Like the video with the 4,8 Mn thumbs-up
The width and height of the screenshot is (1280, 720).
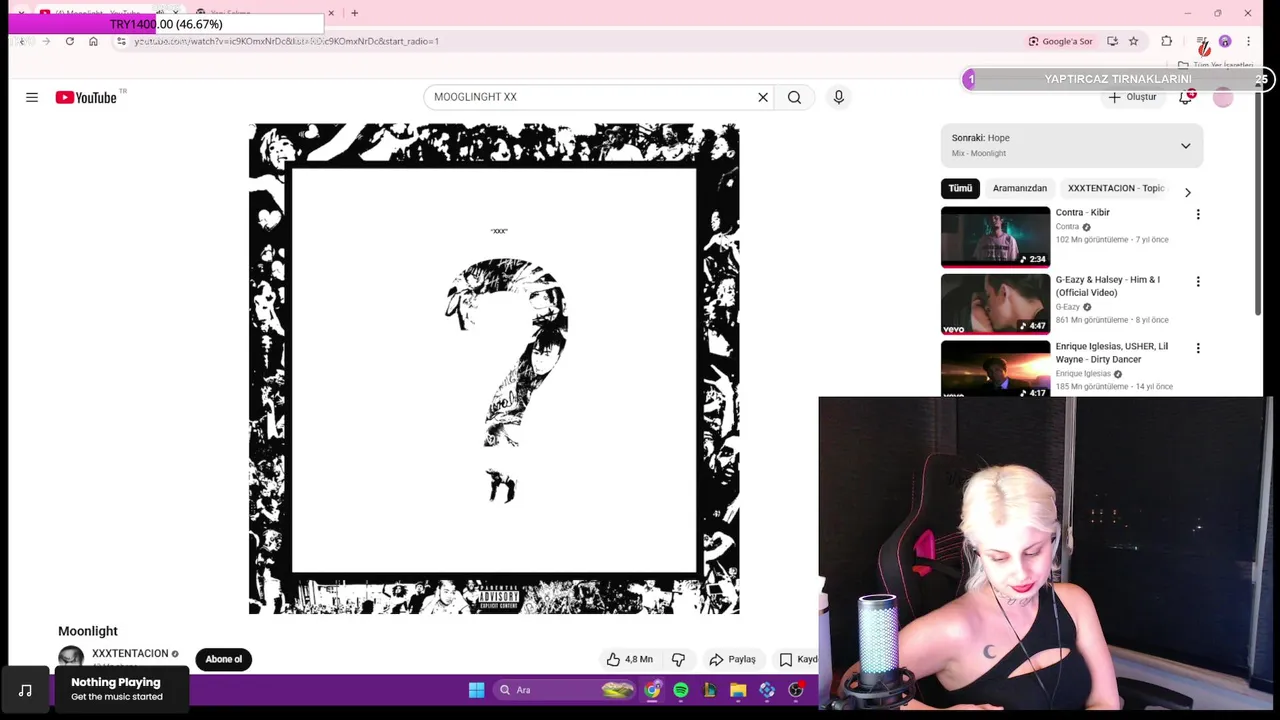(x=630, y=659)
